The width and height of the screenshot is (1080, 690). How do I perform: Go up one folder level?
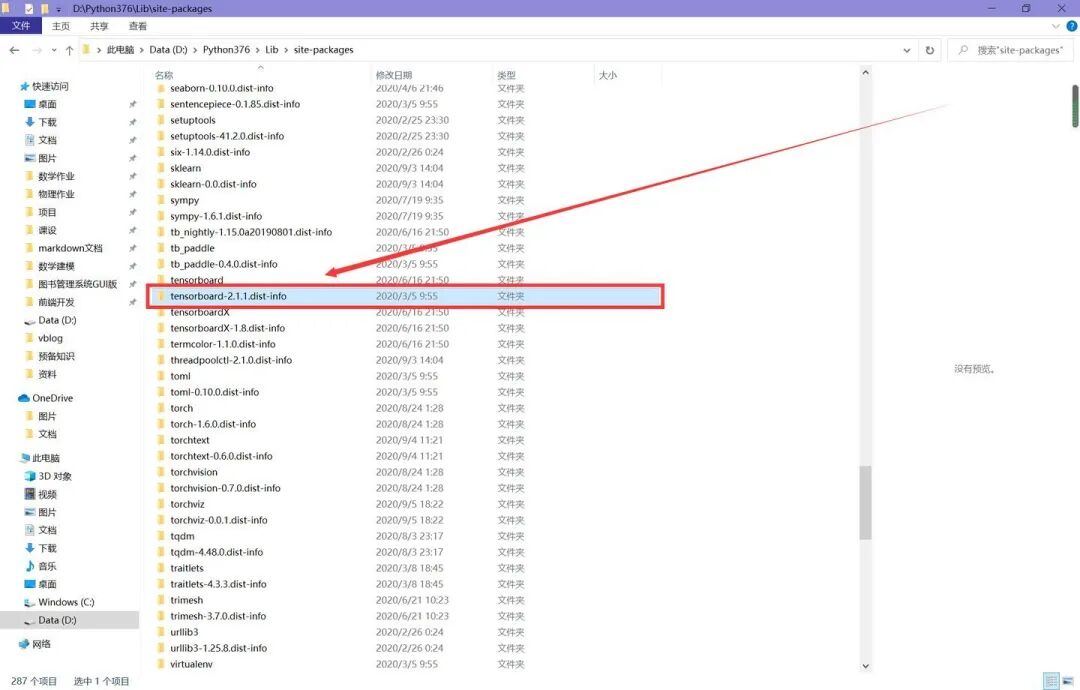(70, 50)
